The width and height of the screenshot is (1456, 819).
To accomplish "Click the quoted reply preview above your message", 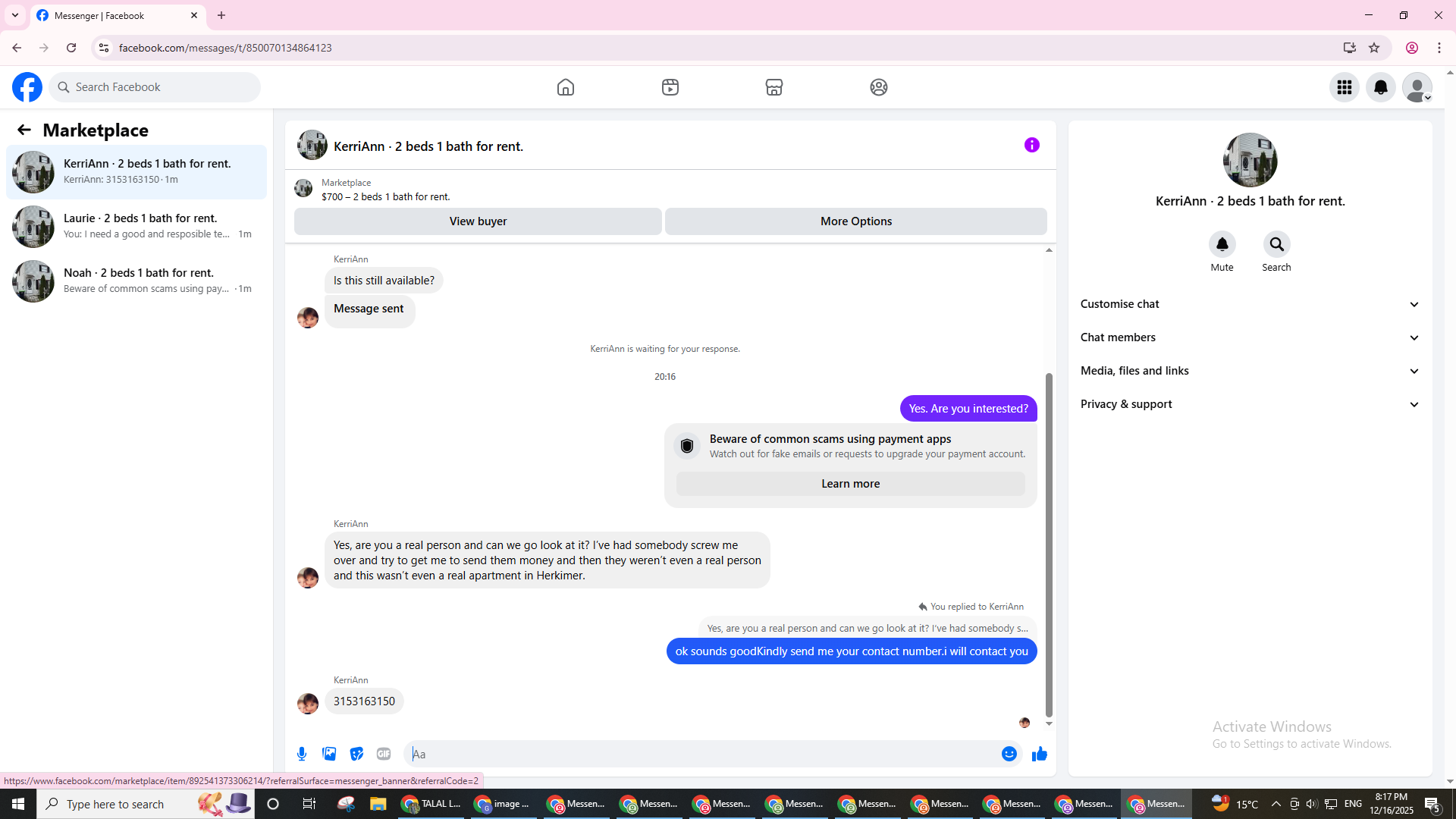I will [x=868, y=628].
